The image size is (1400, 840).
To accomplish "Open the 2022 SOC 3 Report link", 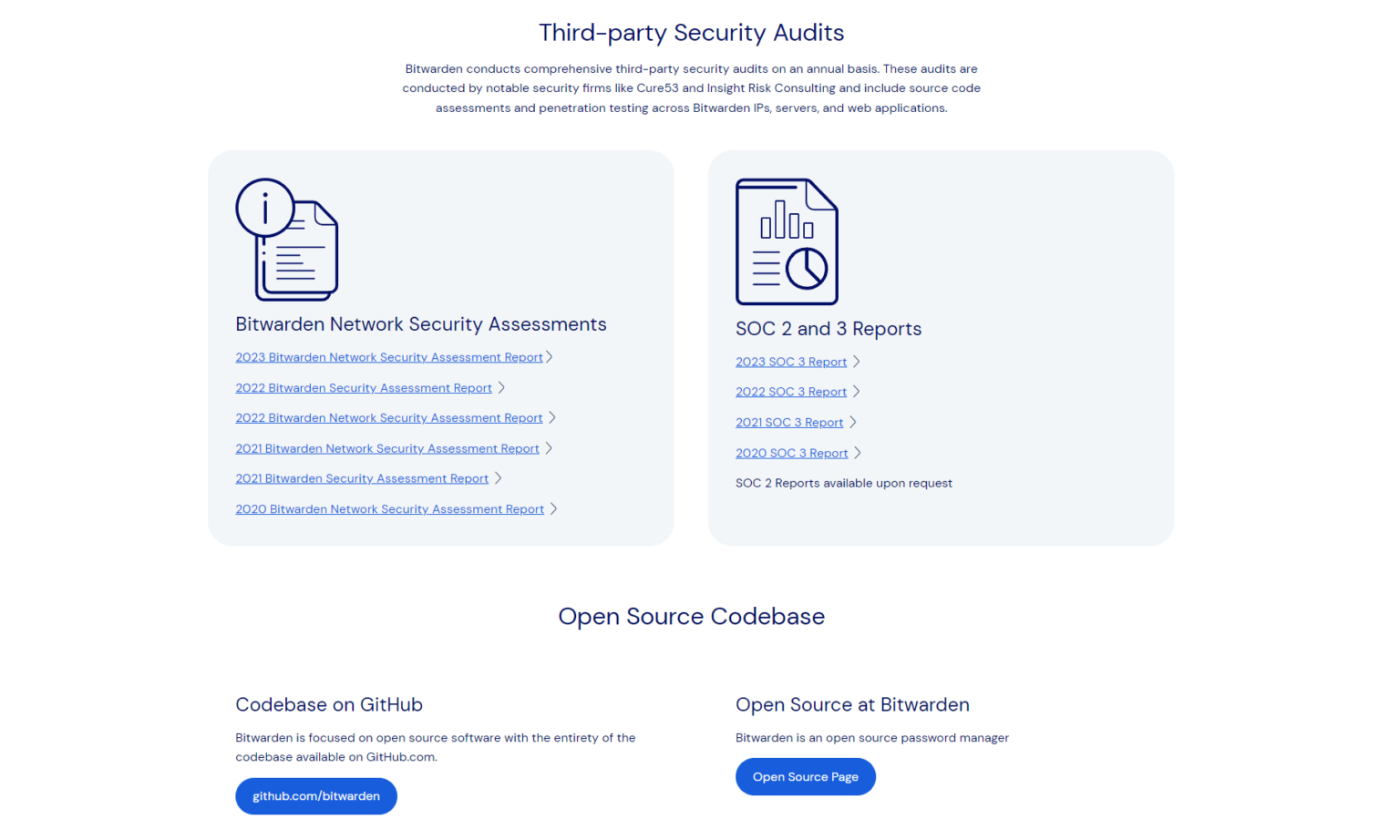I will coord(791,392).
